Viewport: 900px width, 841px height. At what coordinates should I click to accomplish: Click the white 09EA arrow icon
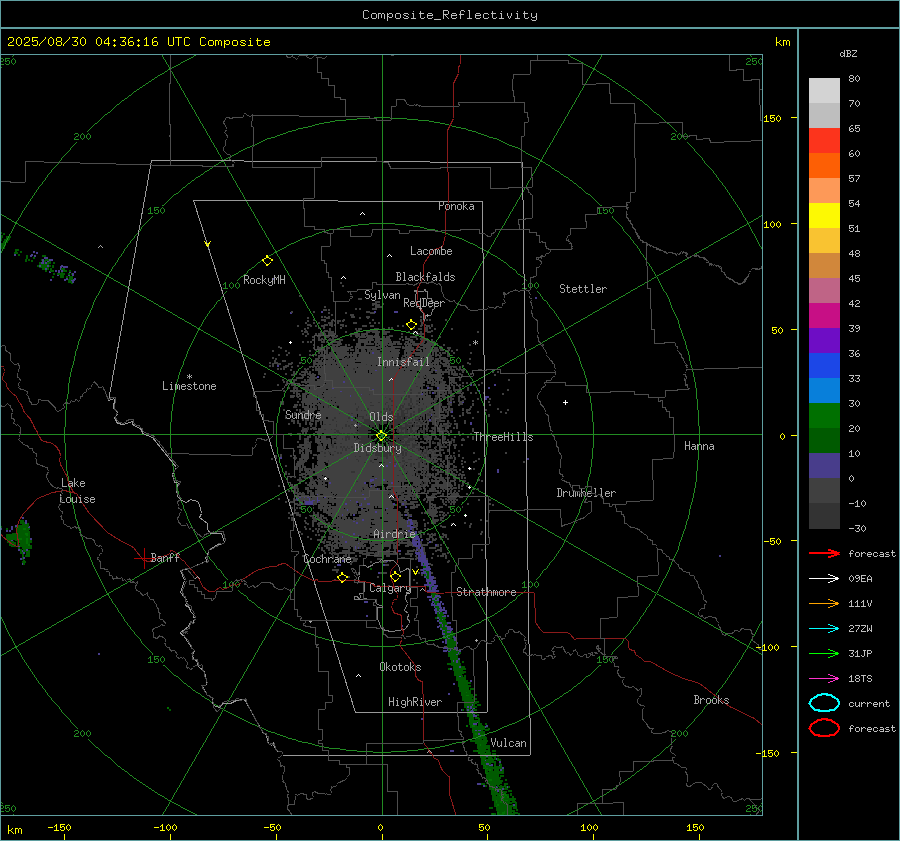[x=824, y=578]
